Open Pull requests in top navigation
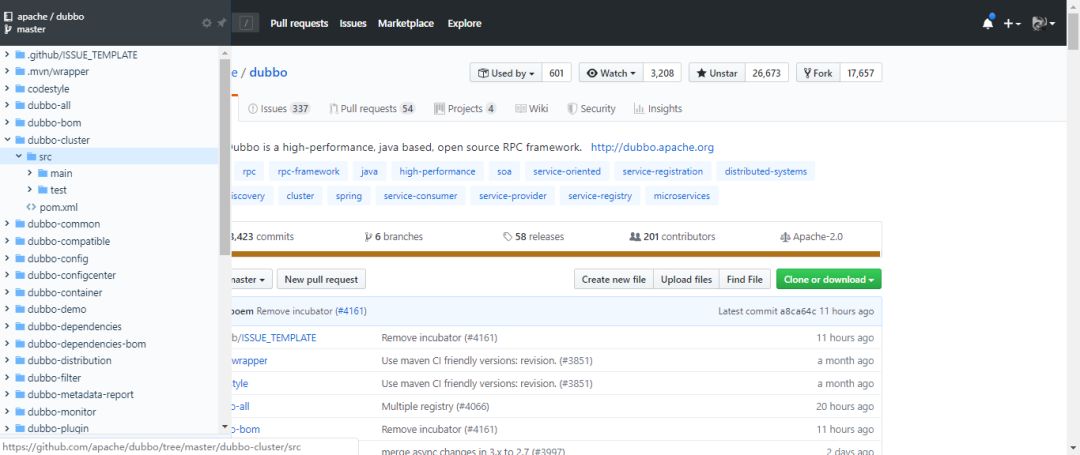Viewport: 1080px width, 455px height. [299, 23]
